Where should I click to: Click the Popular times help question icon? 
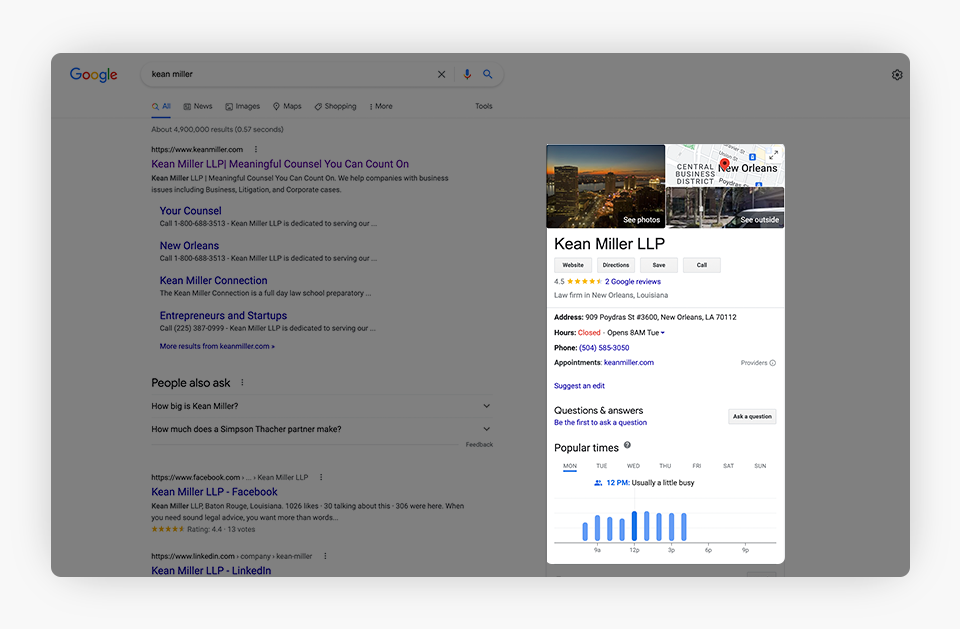tap(628, 446)
